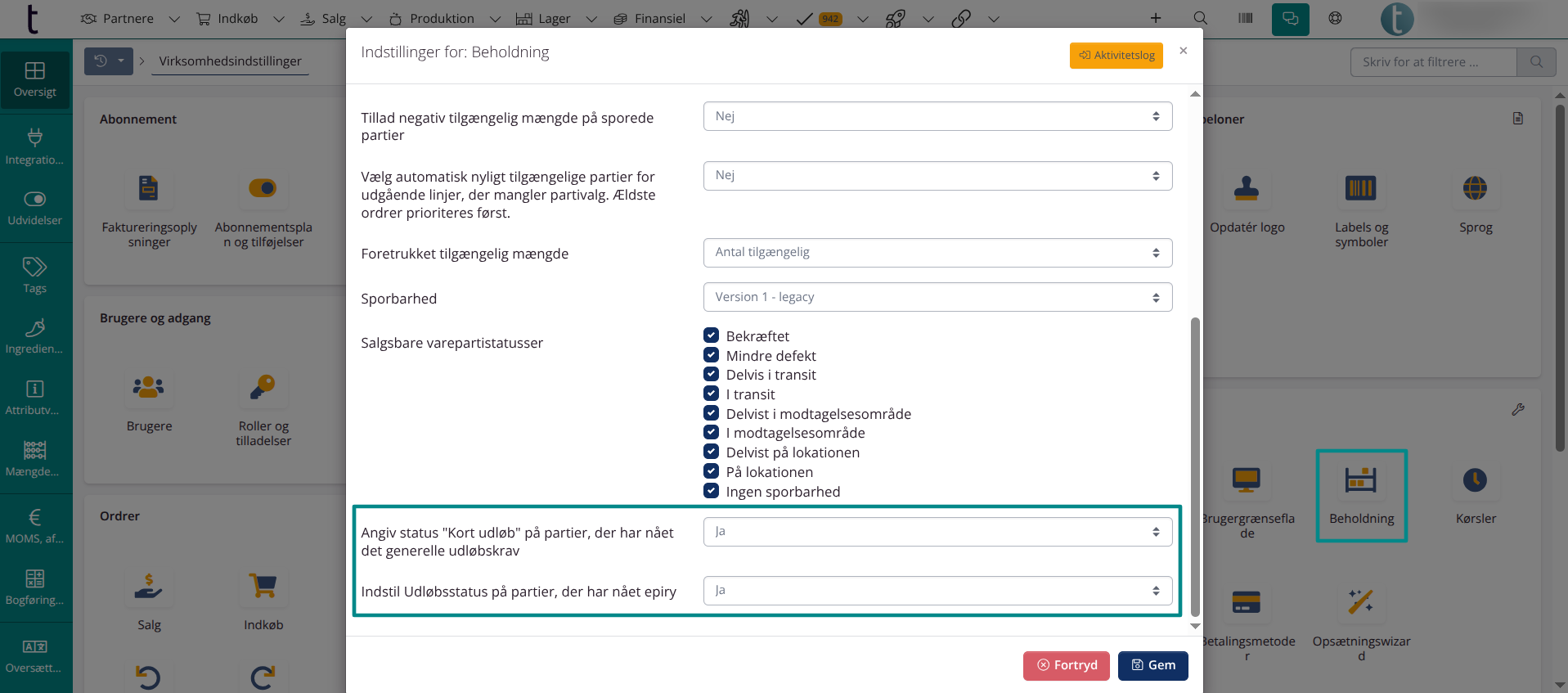Screen dimensions: 1568x693
Task: Toggle the Mindre defekt checkbox
Action: click(712, 355)
